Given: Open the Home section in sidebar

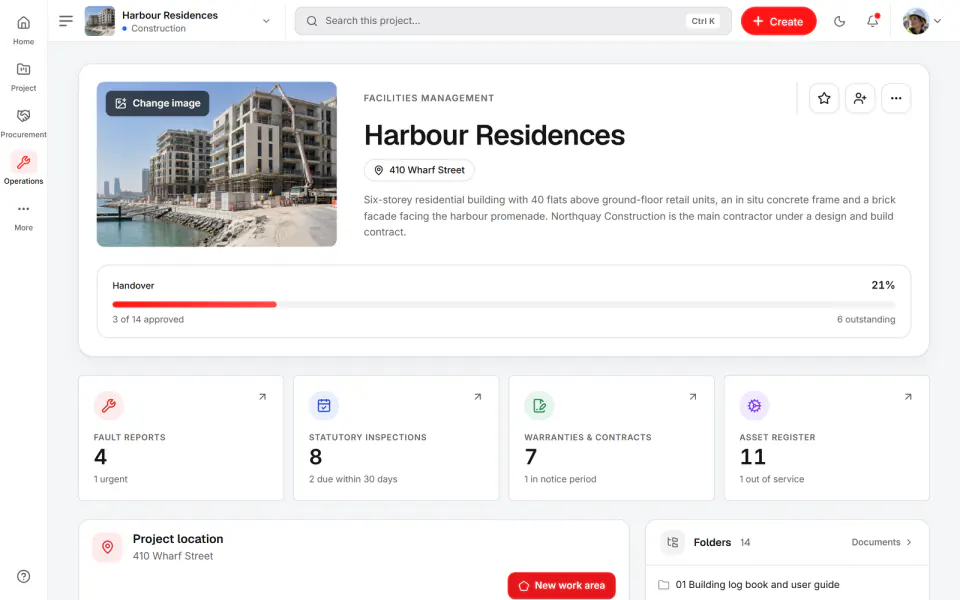Looking at the screenshot, I should coord(23,30).
